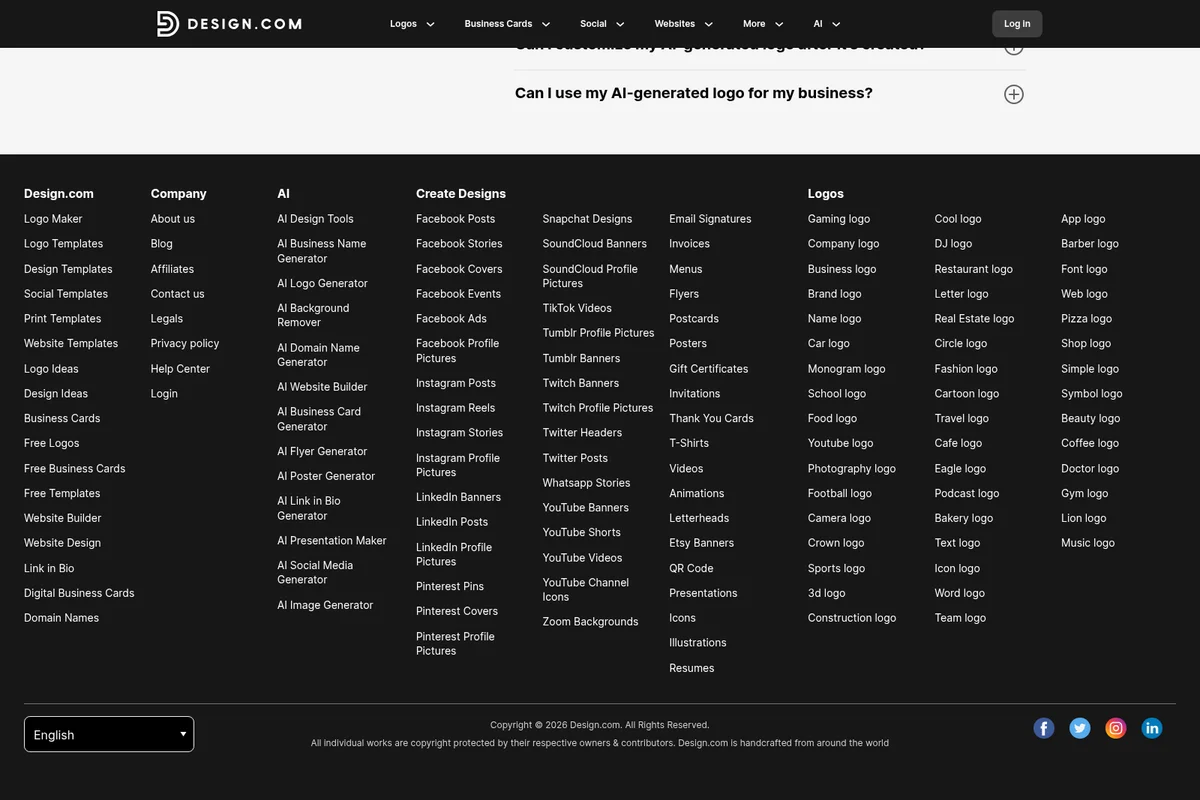Open Privacy policy link
Image resolution: width=1200 pixels, height=800 pixels.
tap(185, 343)
